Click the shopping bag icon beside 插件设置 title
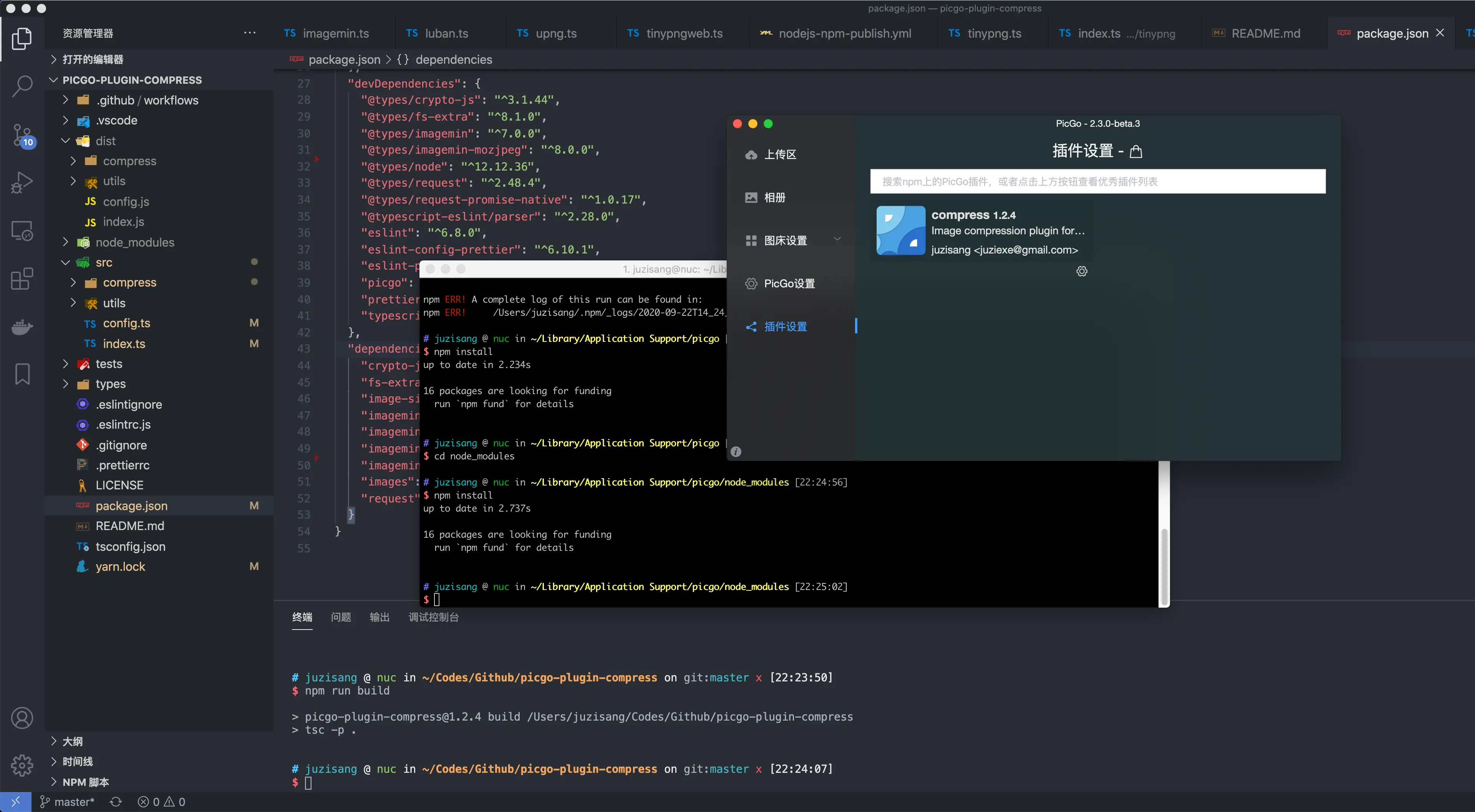The width and height of the screenshot is (1475, 812). point(1136,151)
